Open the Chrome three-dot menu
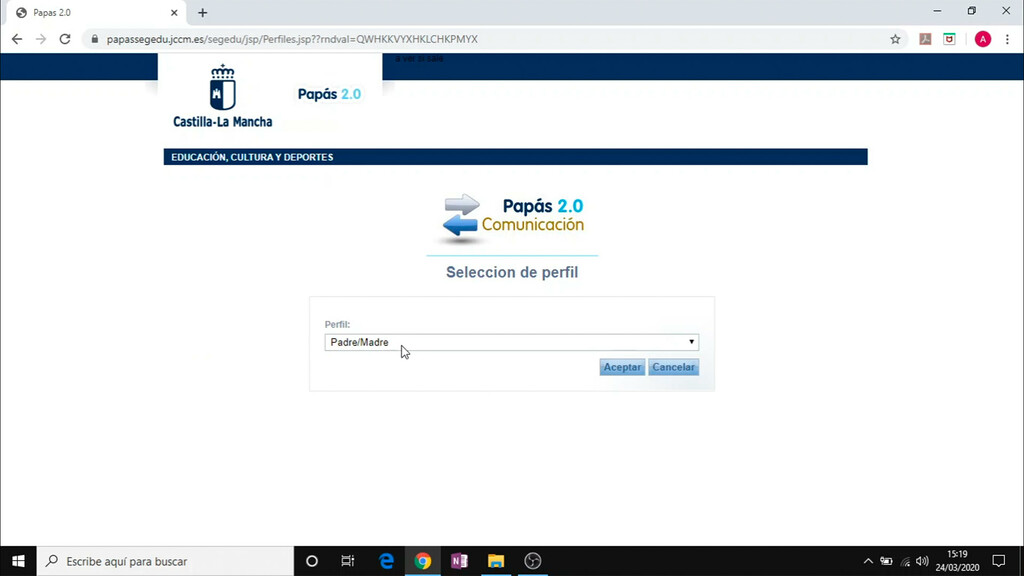1024x576 pixels. (x=1008, y=39)
